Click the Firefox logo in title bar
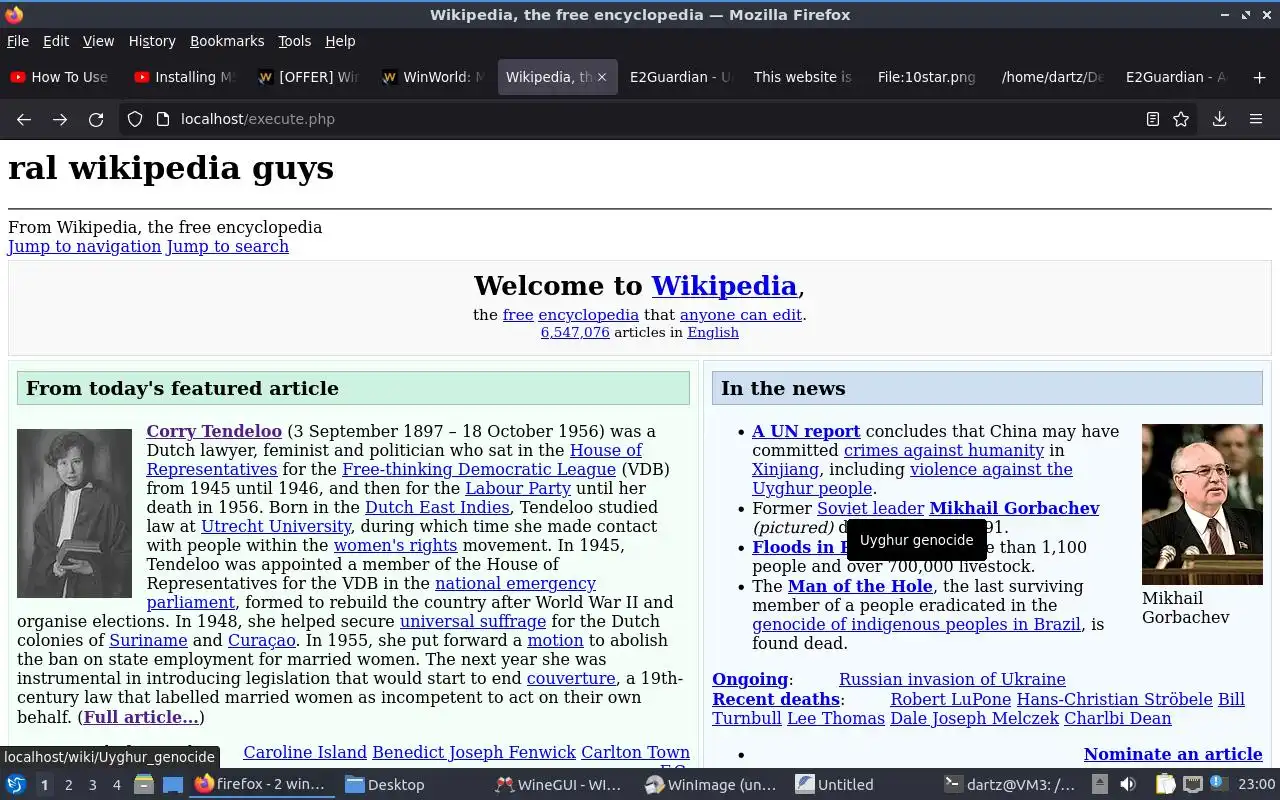 point(14,15)
